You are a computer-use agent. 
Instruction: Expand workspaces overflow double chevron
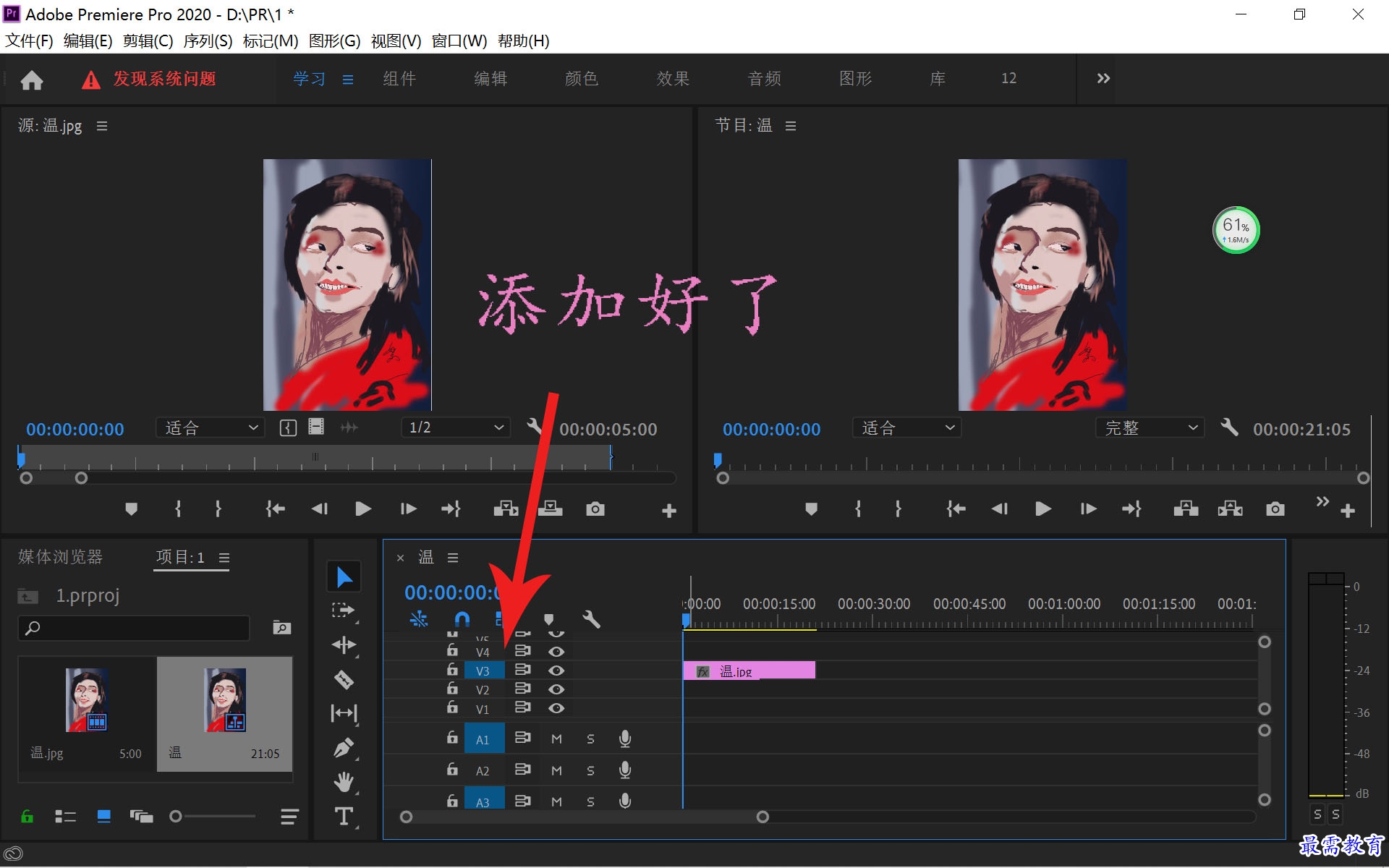pos(1103,78)
